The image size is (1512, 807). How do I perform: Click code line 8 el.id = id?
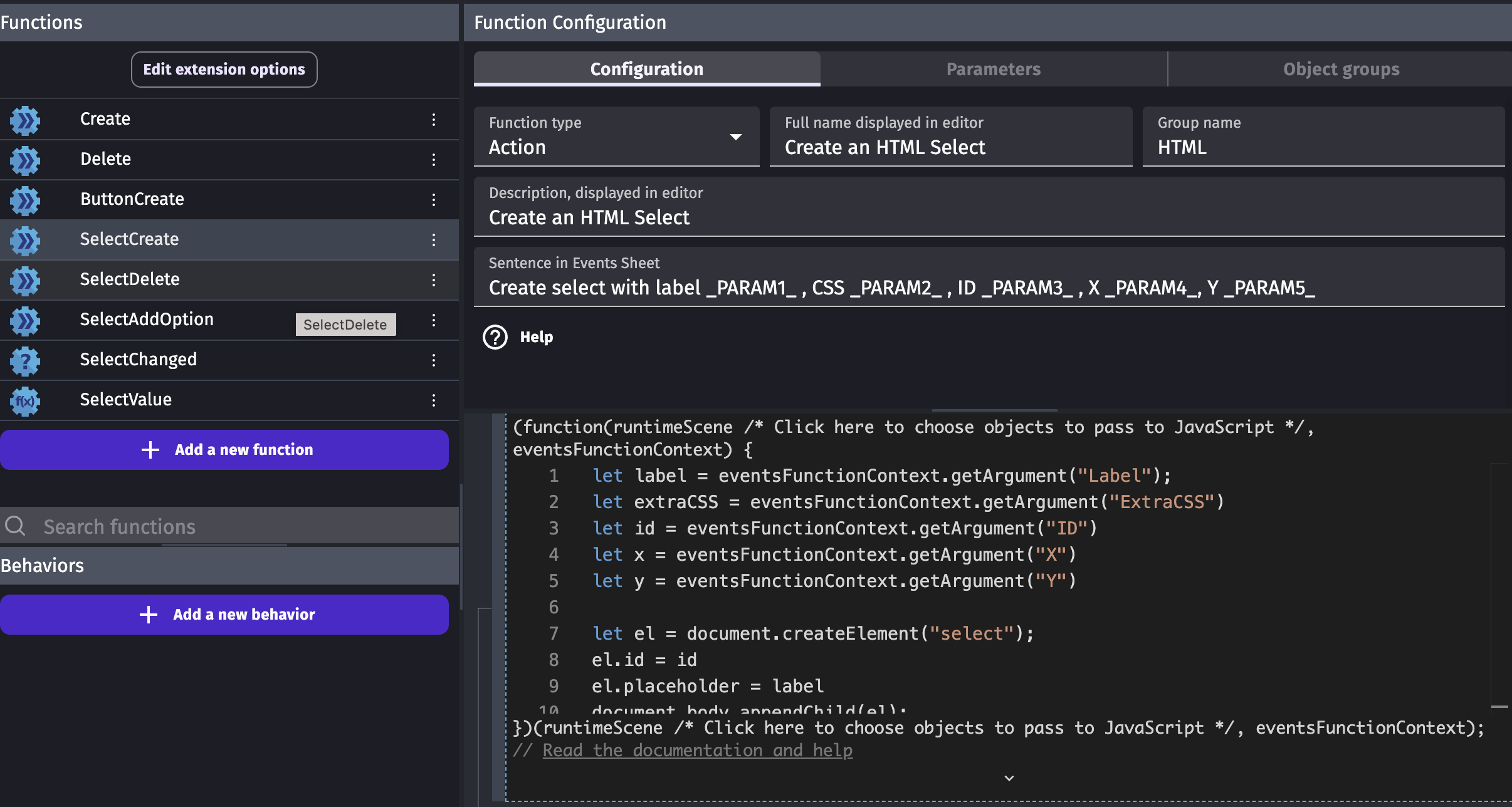(644, 660)
